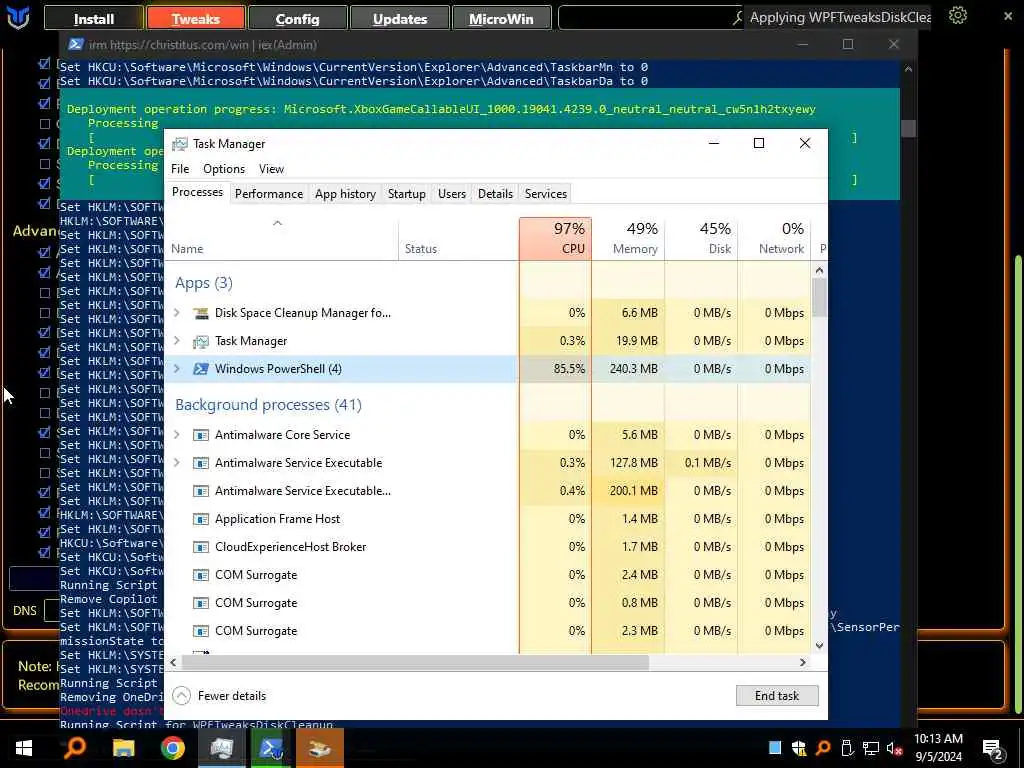Click the Task Manager process row icon

point(201,342)
